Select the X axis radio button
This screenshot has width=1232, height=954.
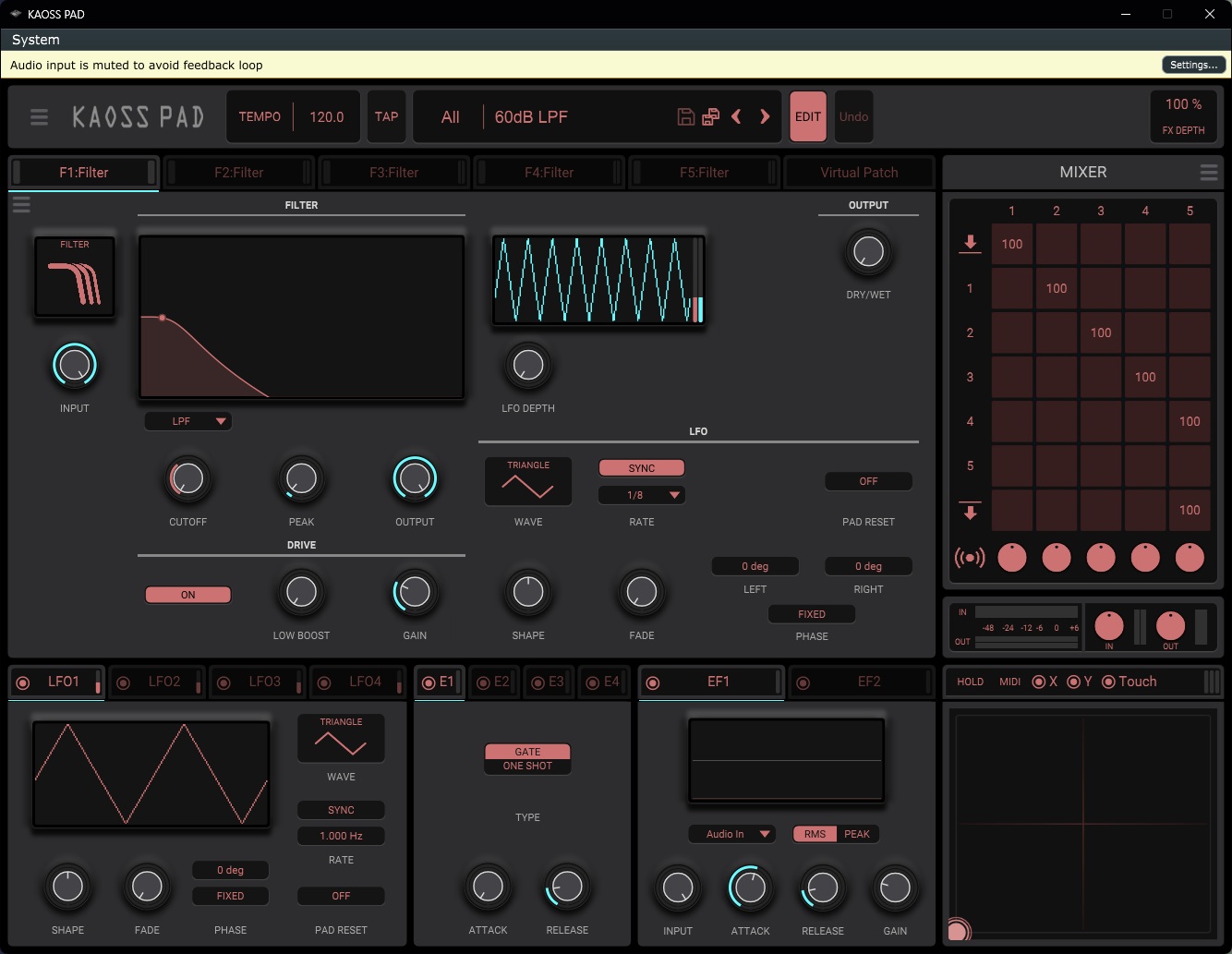(x=1039, y=682)
